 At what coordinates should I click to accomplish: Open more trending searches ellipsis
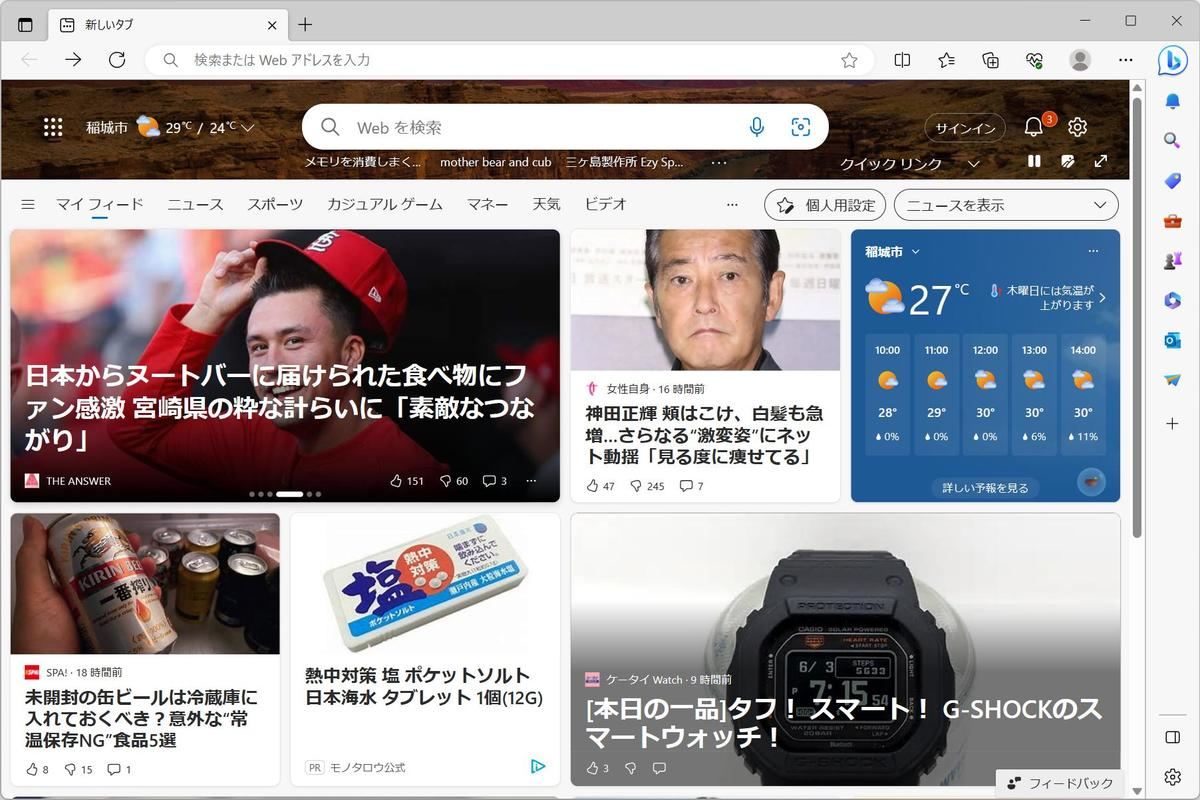coord(719,162)
